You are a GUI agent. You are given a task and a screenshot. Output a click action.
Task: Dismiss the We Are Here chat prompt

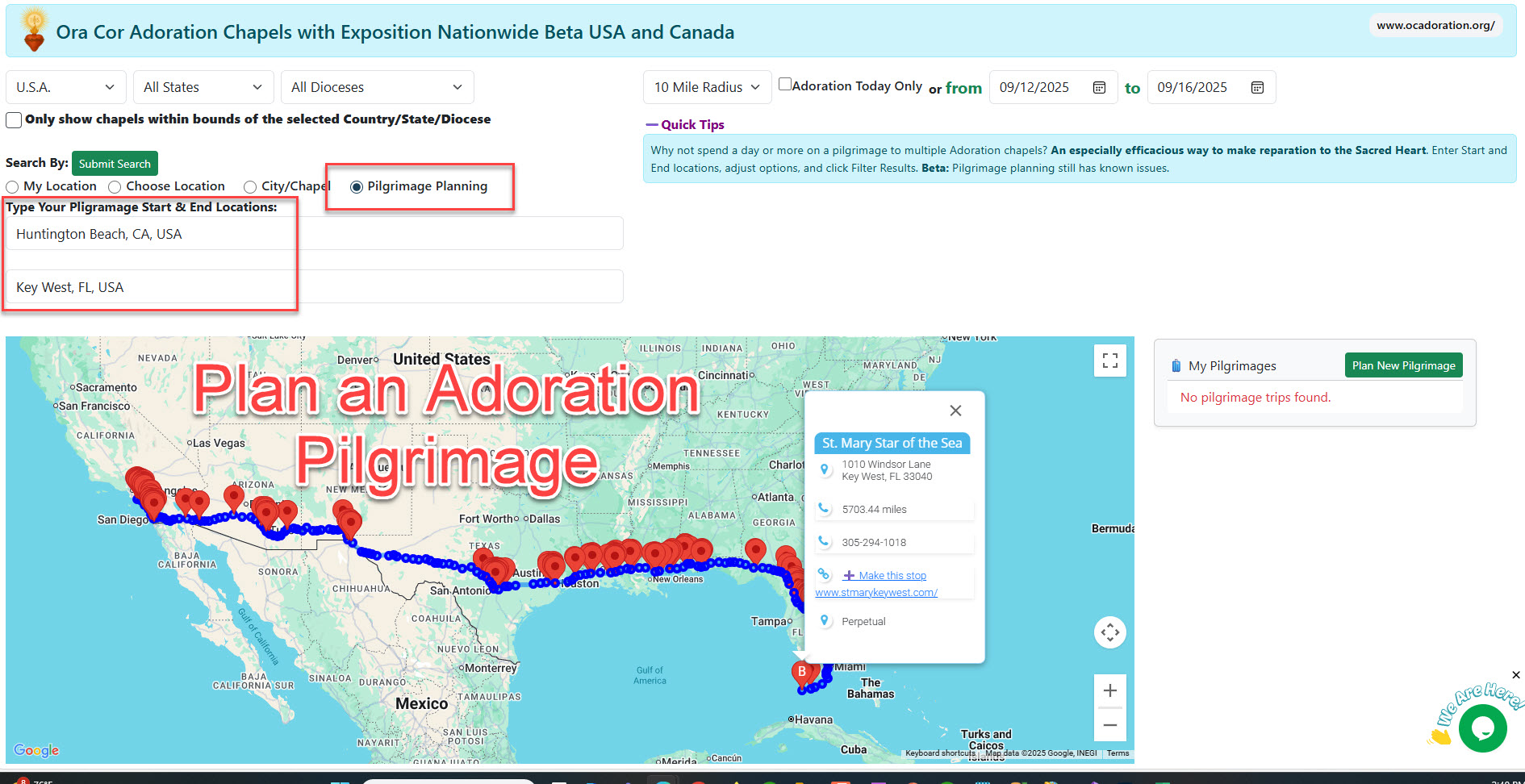click(1516, 675)
